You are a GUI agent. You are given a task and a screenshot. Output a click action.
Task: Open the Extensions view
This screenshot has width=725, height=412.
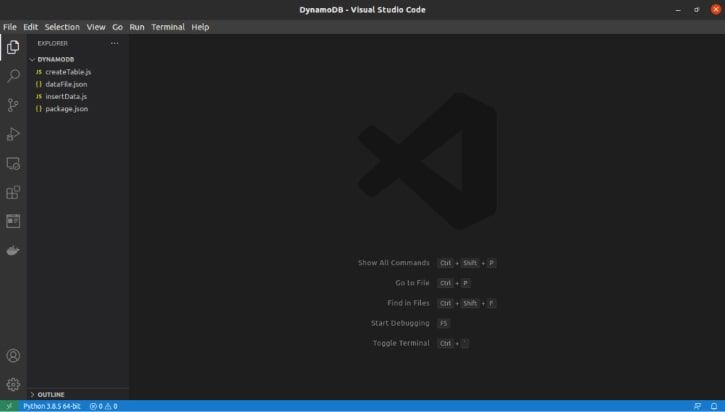point(13,192)
